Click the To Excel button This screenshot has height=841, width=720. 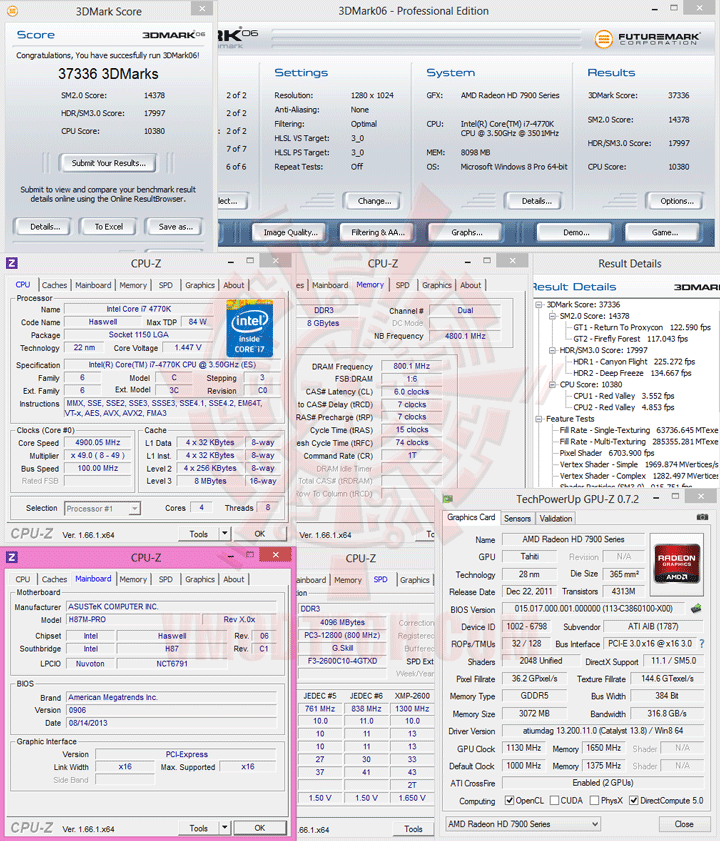click(109, 226)
